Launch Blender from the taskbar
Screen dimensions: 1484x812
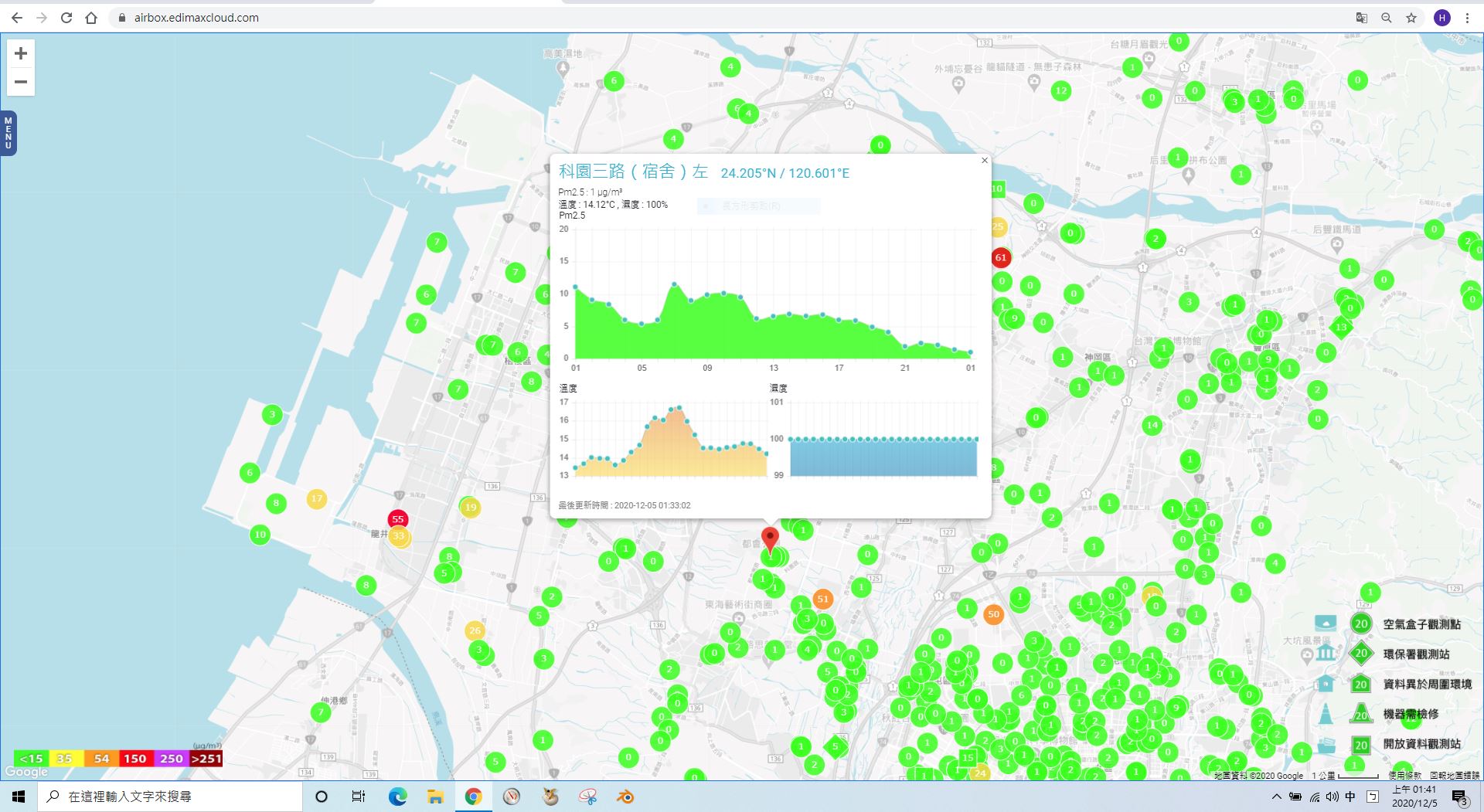625,797
